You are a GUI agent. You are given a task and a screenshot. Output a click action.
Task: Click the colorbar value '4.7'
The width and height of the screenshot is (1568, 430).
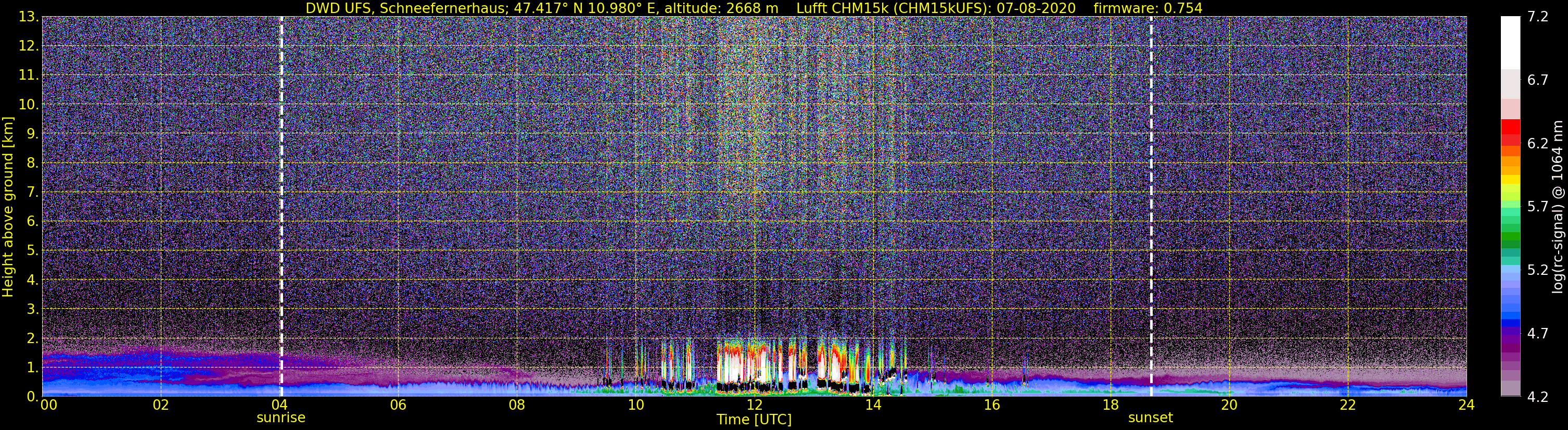1538,334
